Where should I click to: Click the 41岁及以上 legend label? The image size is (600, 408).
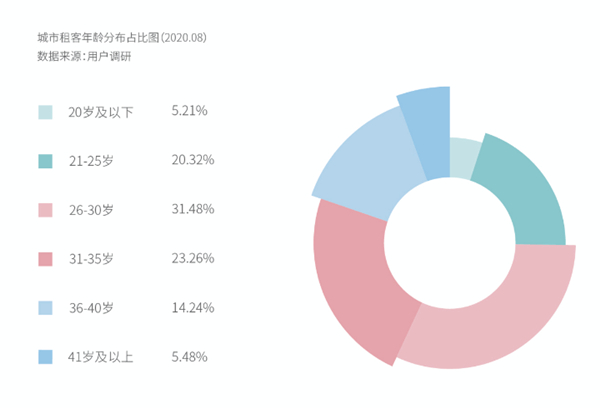point(101,357)
